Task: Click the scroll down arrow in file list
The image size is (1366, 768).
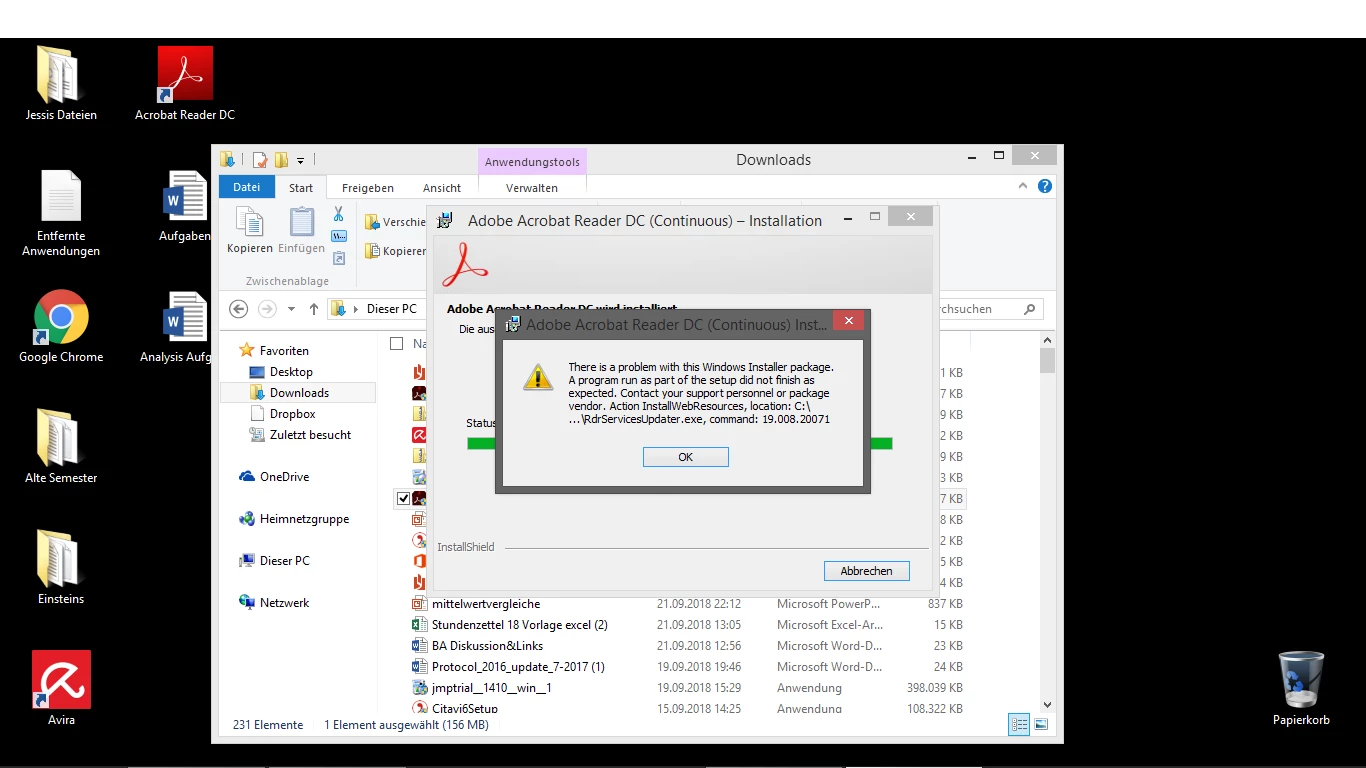Action: click(x=1047, y=705)
